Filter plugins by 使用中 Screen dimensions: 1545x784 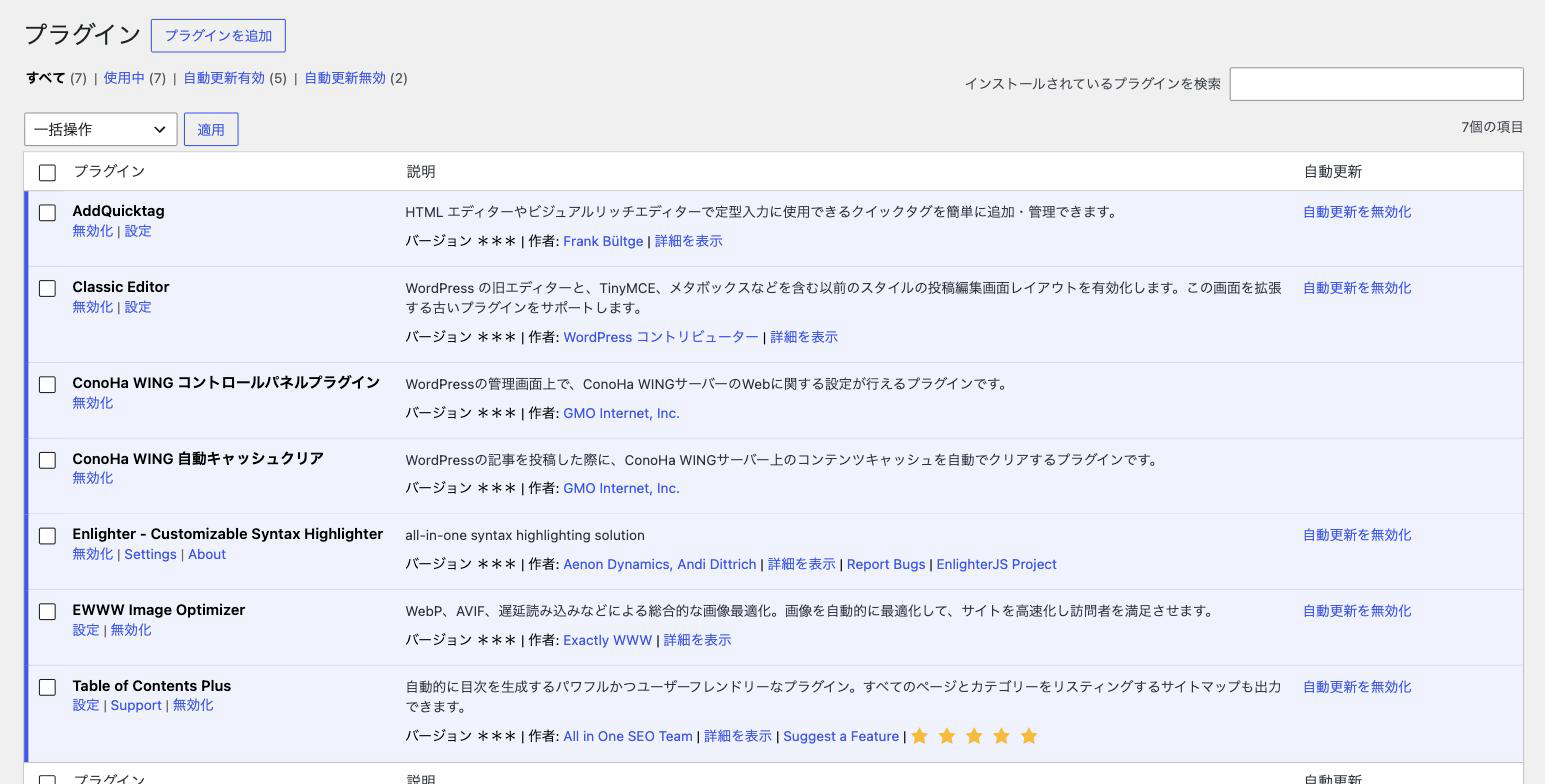click(x=124, y=78)
